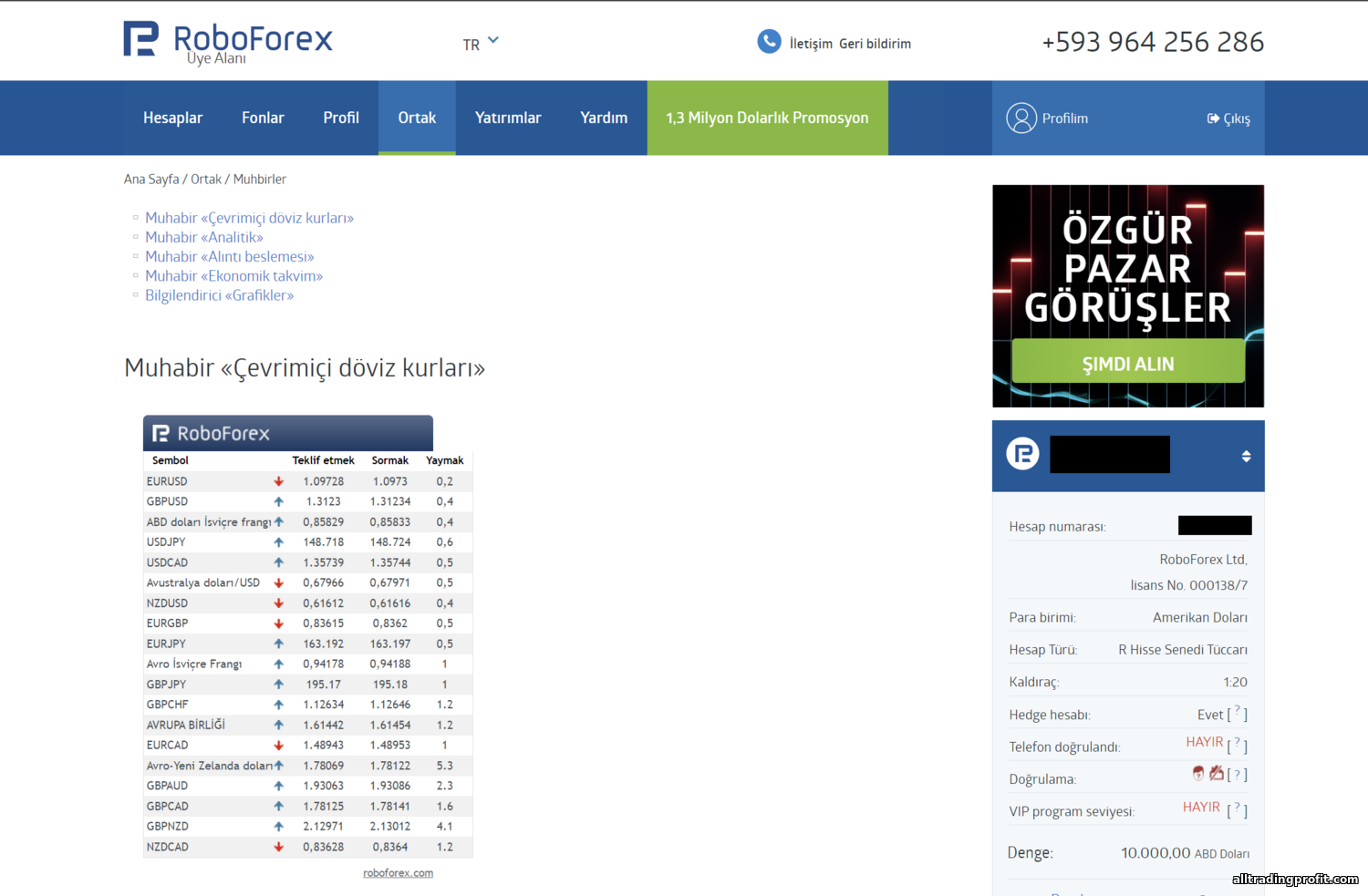Click the Sembol column header

[171, 460]
